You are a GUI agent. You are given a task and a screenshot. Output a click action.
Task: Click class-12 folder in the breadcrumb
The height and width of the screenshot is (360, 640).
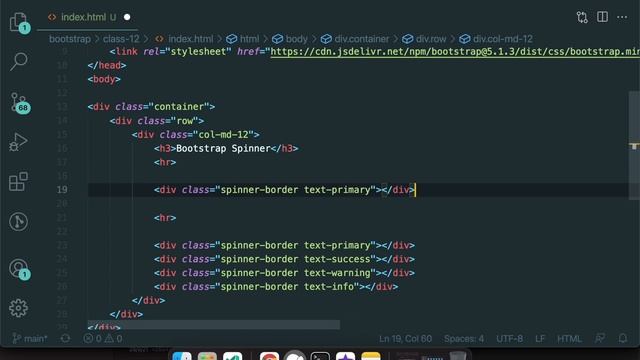(121, 39)
